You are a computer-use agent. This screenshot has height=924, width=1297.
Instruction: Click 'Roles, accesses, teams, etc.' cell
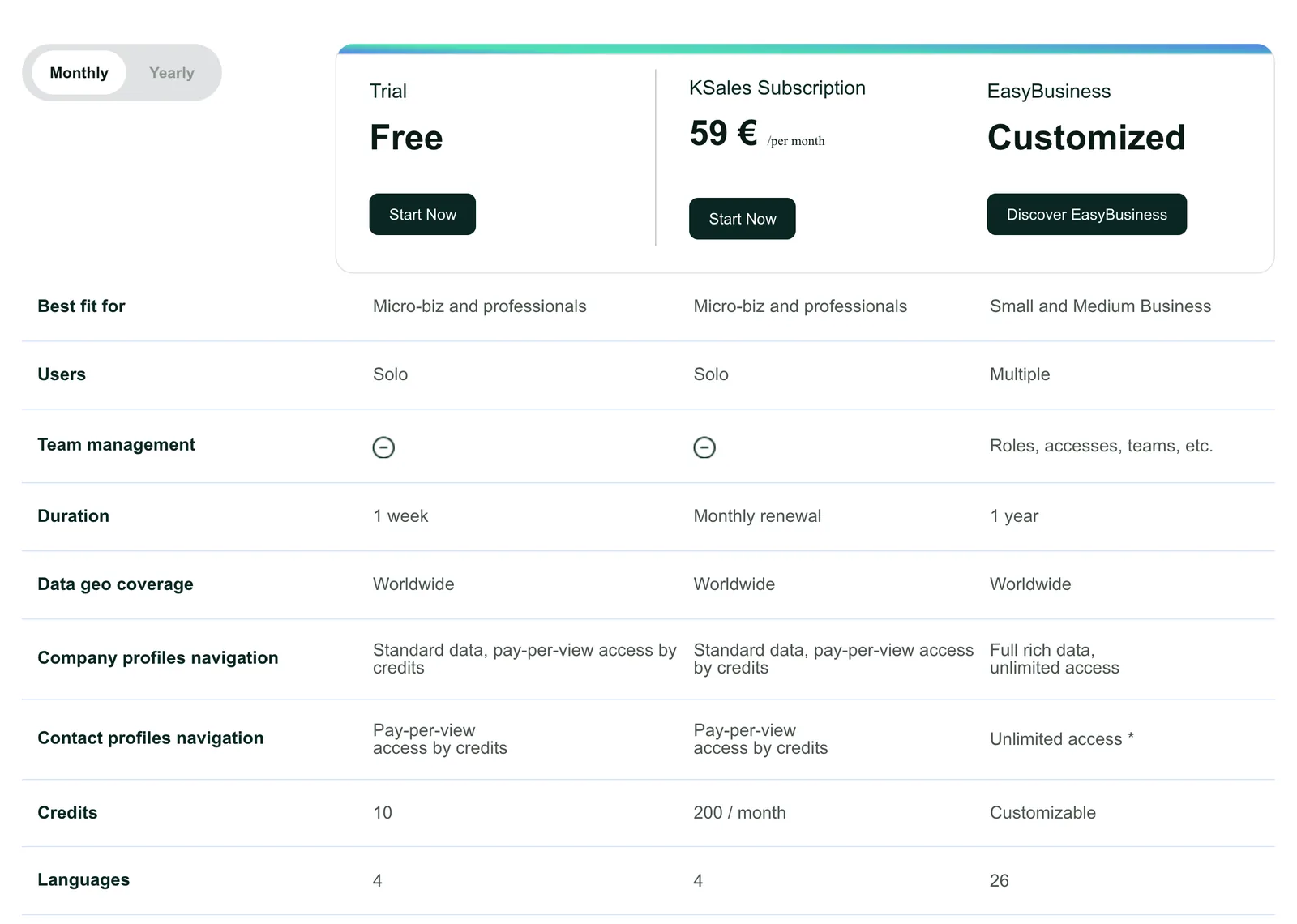click(x=1101, y=446)
